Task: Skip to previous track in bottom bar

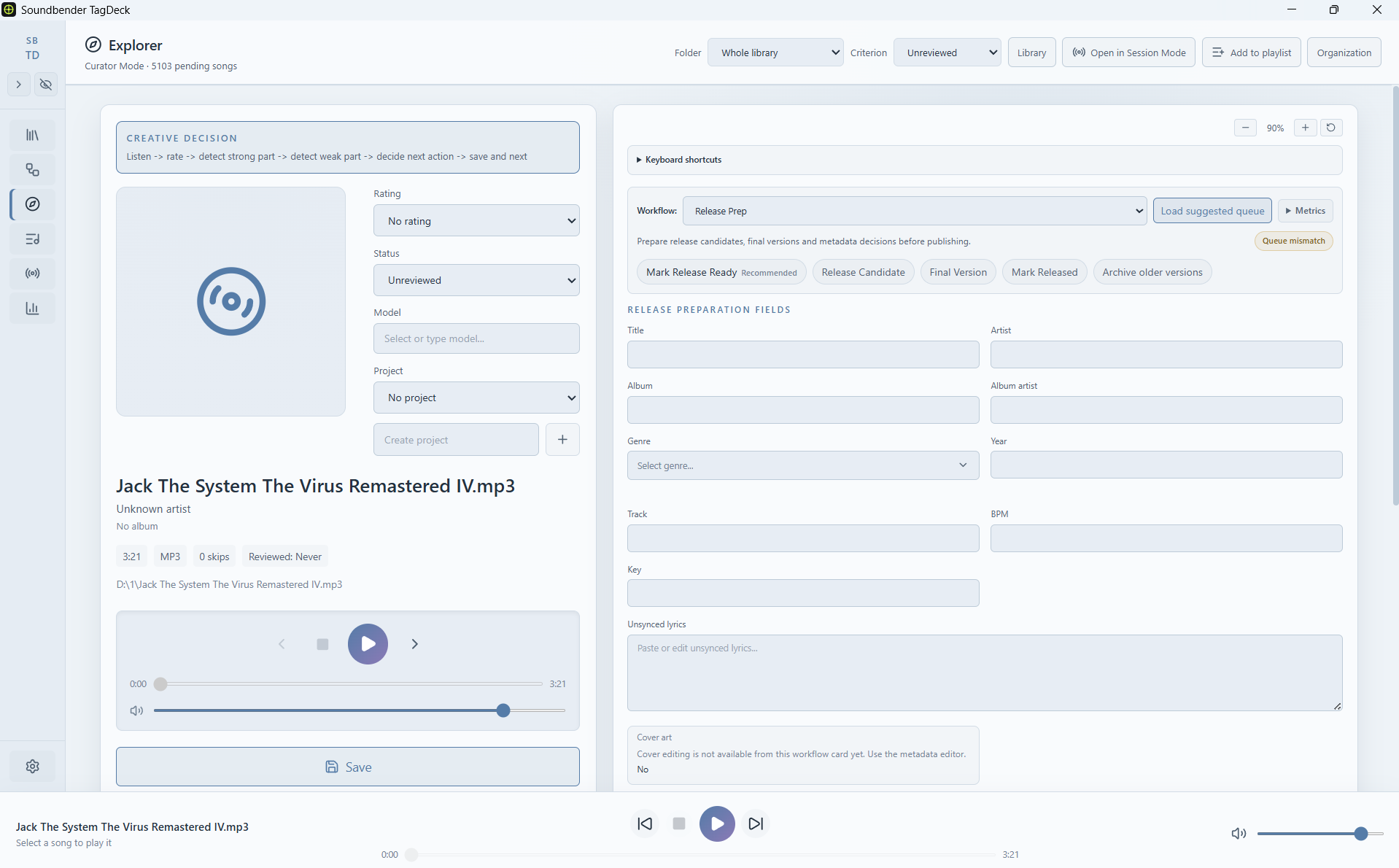Action: pos(645,824)
